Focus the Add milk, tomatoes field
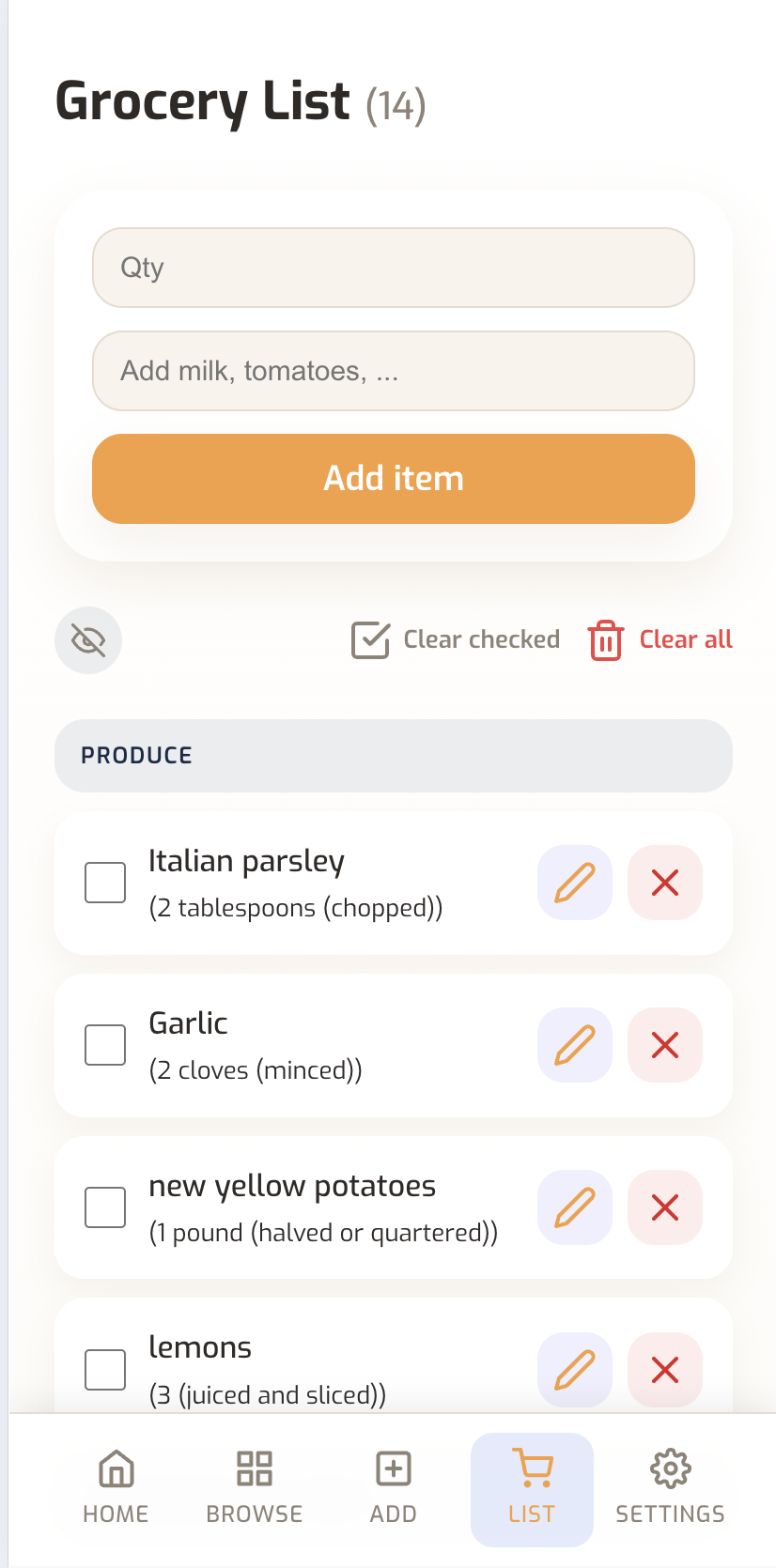This screenshot has height=1568, width=776. pyautogui.click(x=393, y=371)
